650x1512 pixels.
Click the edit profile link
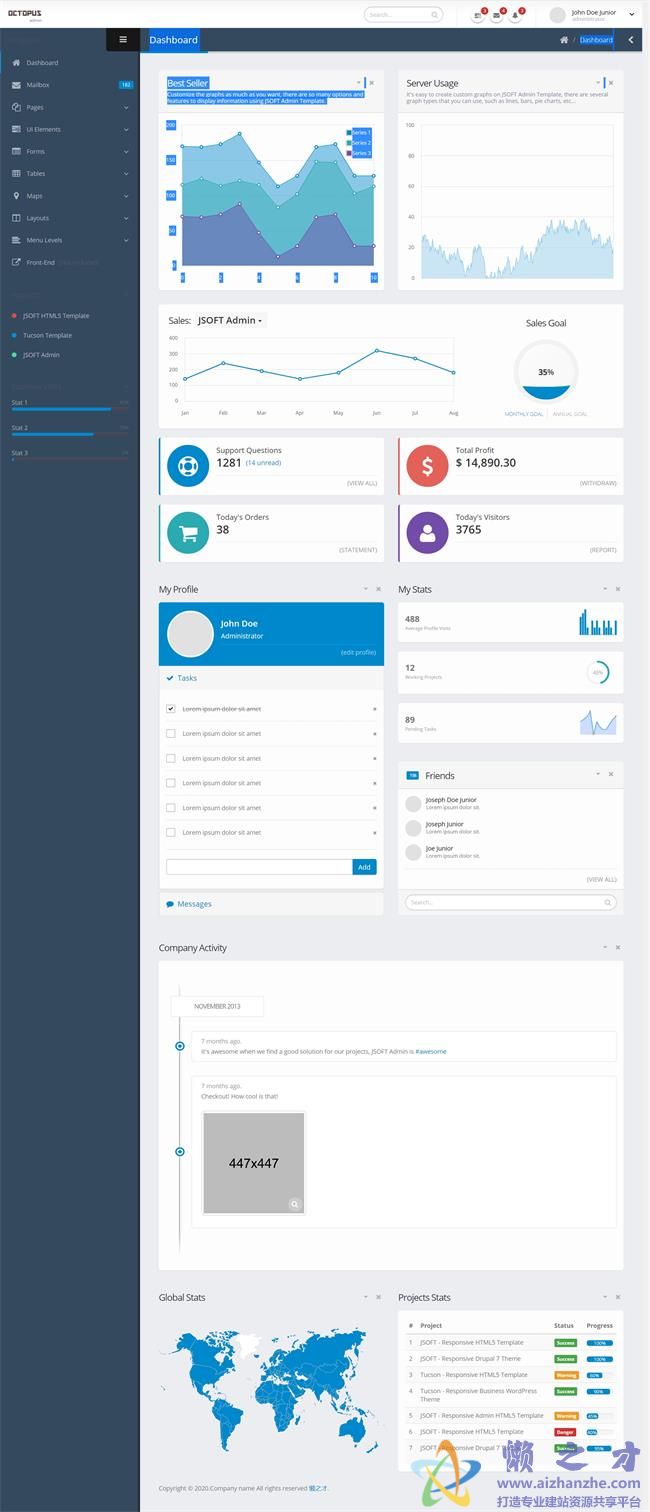click(358, 652)
